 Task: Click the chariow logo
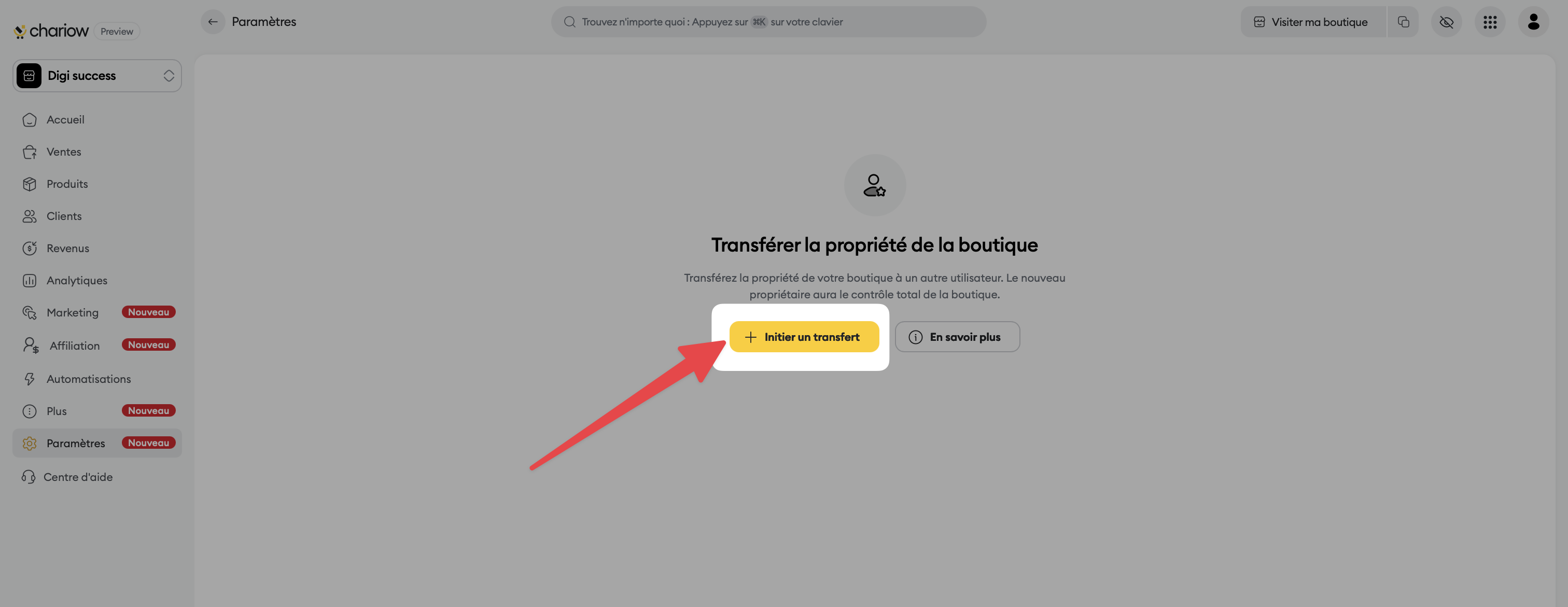tap(51, 31)
